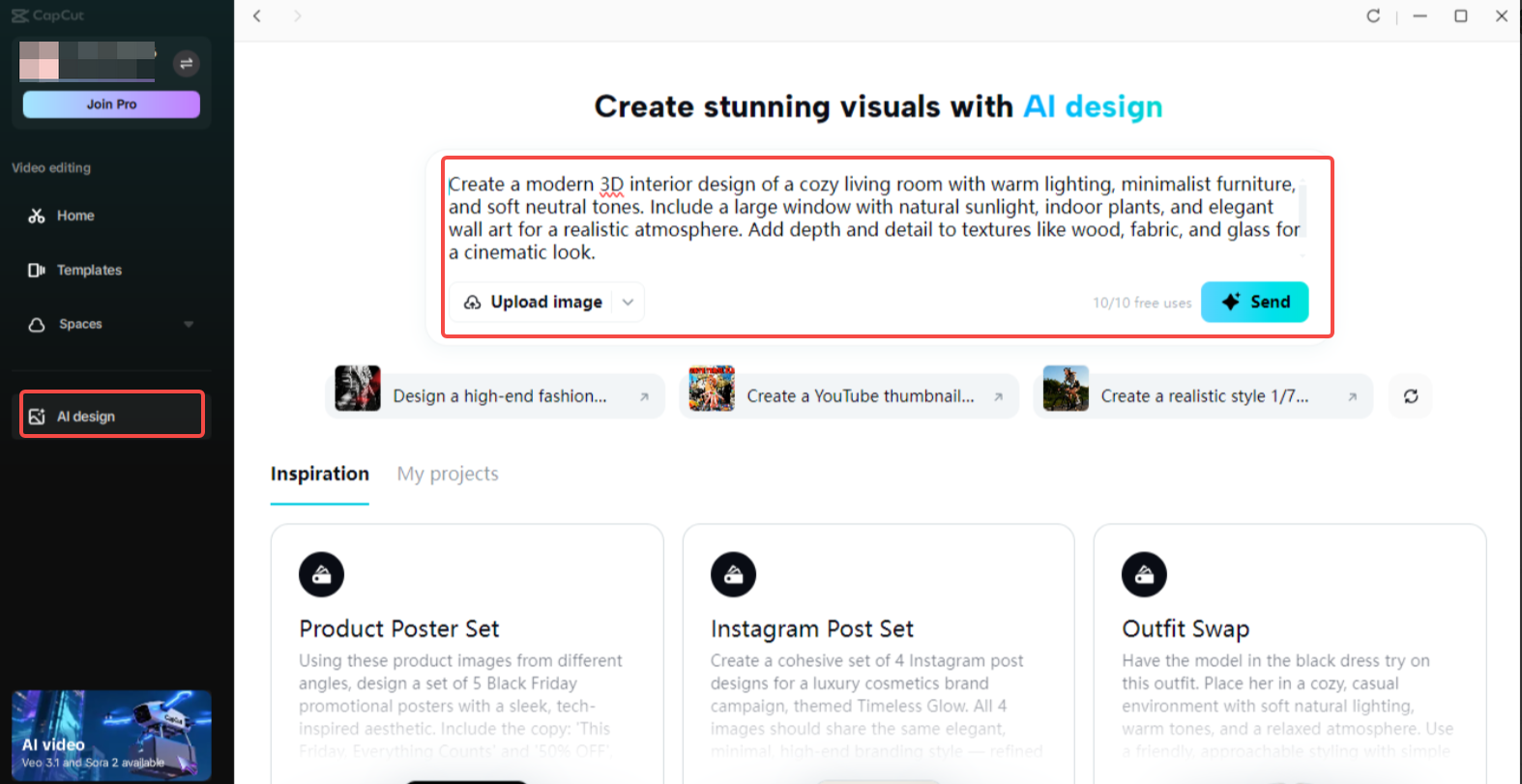
Task: Click the realistic style suggestion image
Action: pos(1066,389)
